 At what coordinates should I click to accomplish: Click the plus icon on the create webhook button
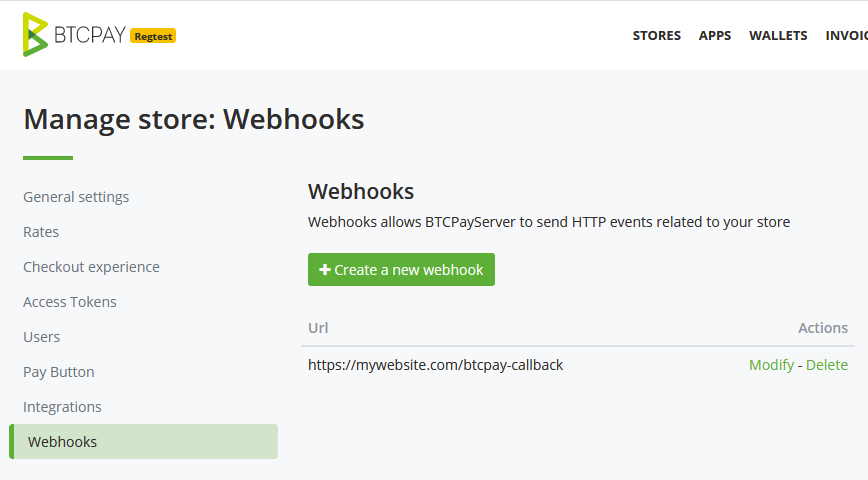pos(325,270)
